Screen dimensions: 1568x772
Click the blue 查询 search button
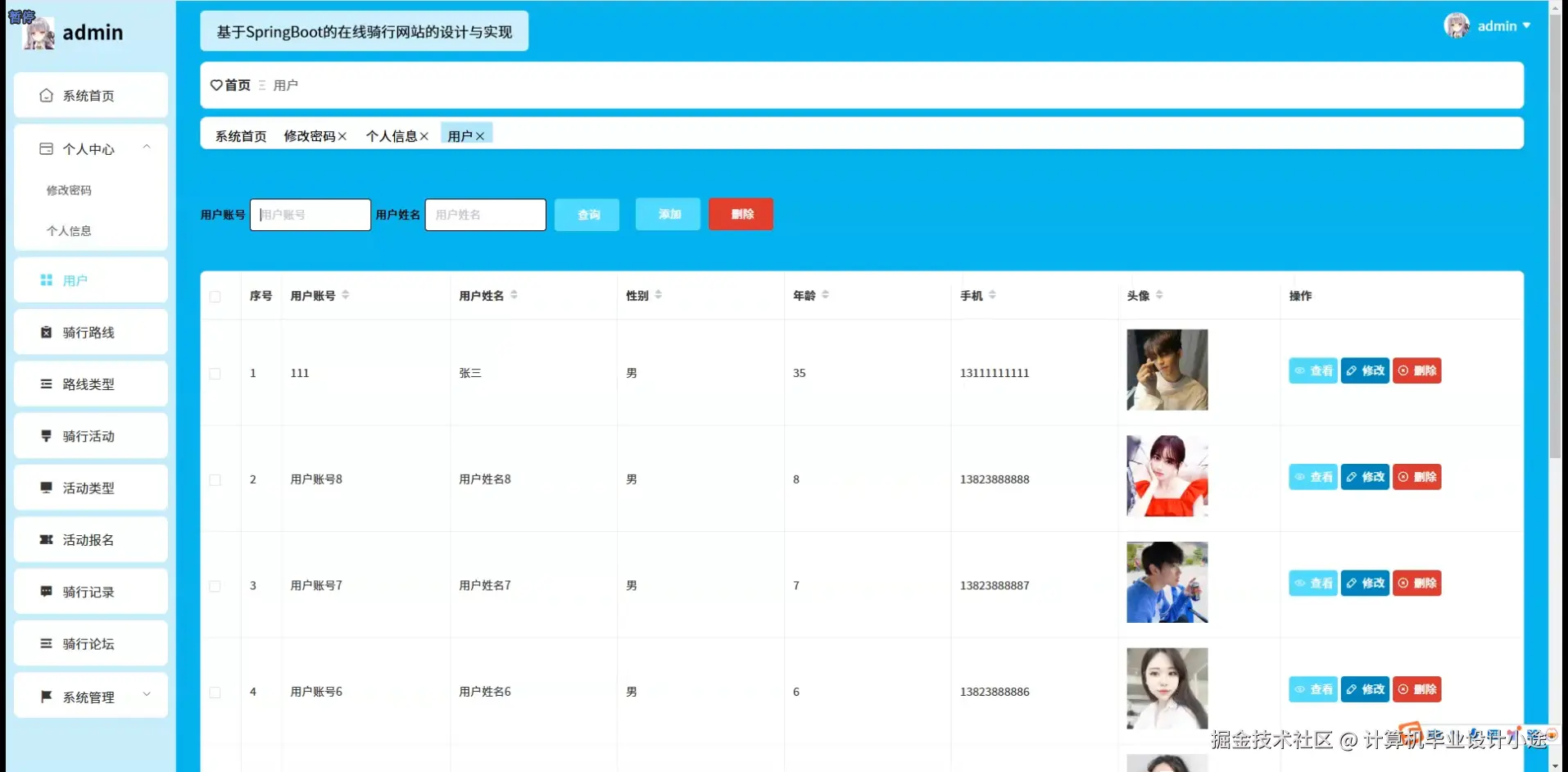pyautogui.click(x=587, y=214)
